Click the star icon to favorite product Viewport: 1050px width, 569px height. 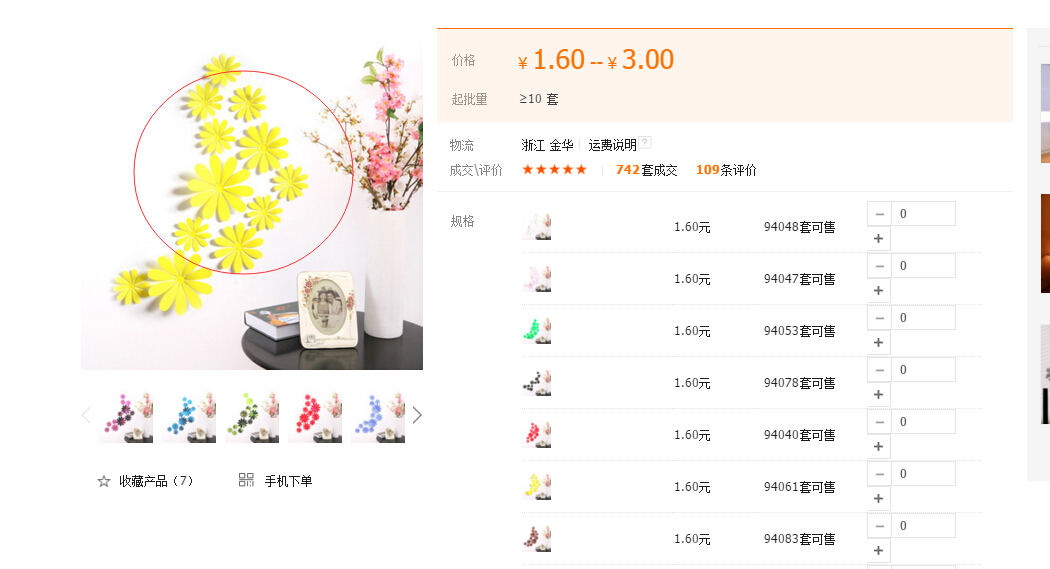104,481
